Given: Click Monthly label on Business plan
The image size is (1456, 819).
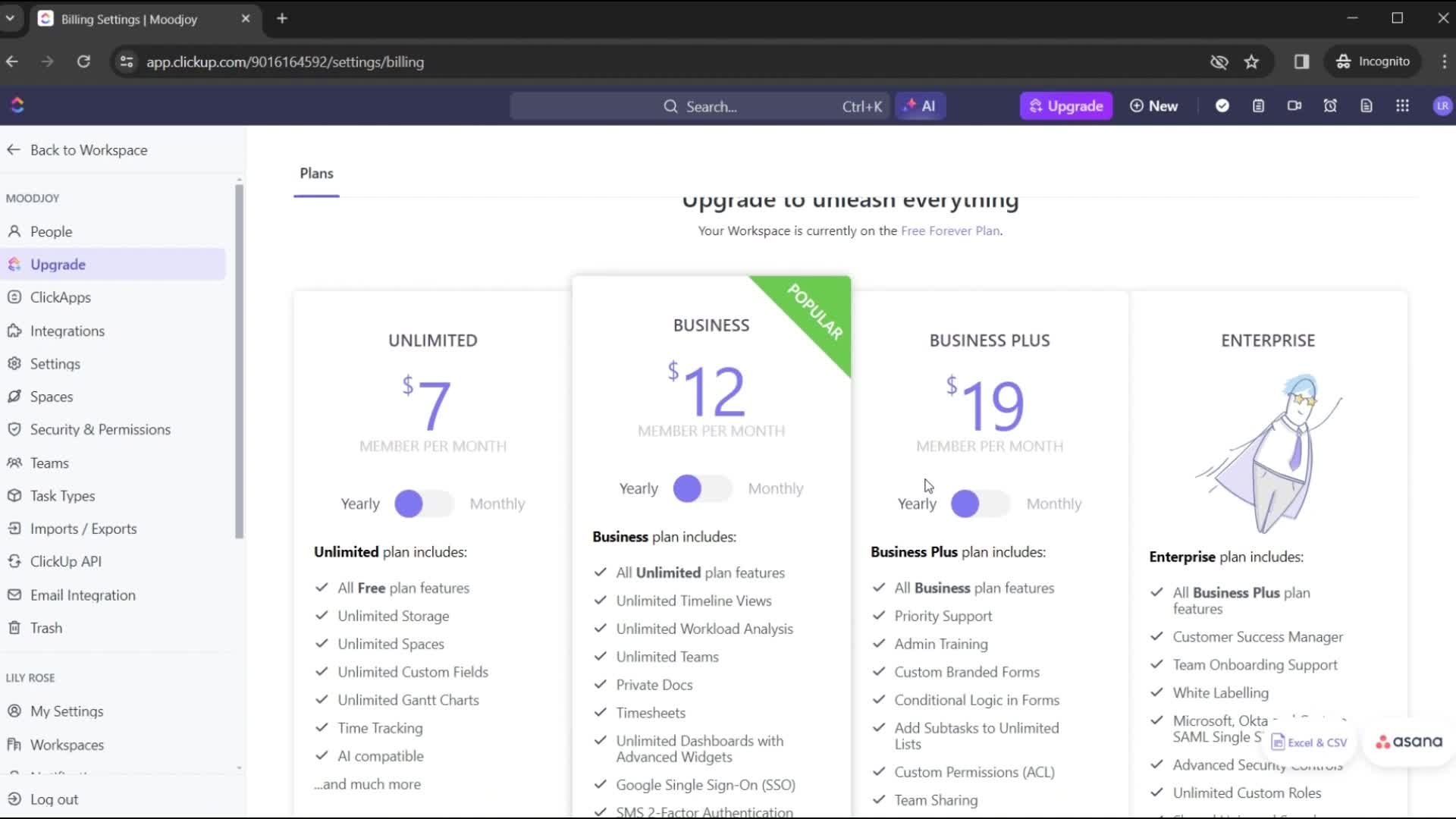Looking at the screenshot, I should [x=775, y=488].
